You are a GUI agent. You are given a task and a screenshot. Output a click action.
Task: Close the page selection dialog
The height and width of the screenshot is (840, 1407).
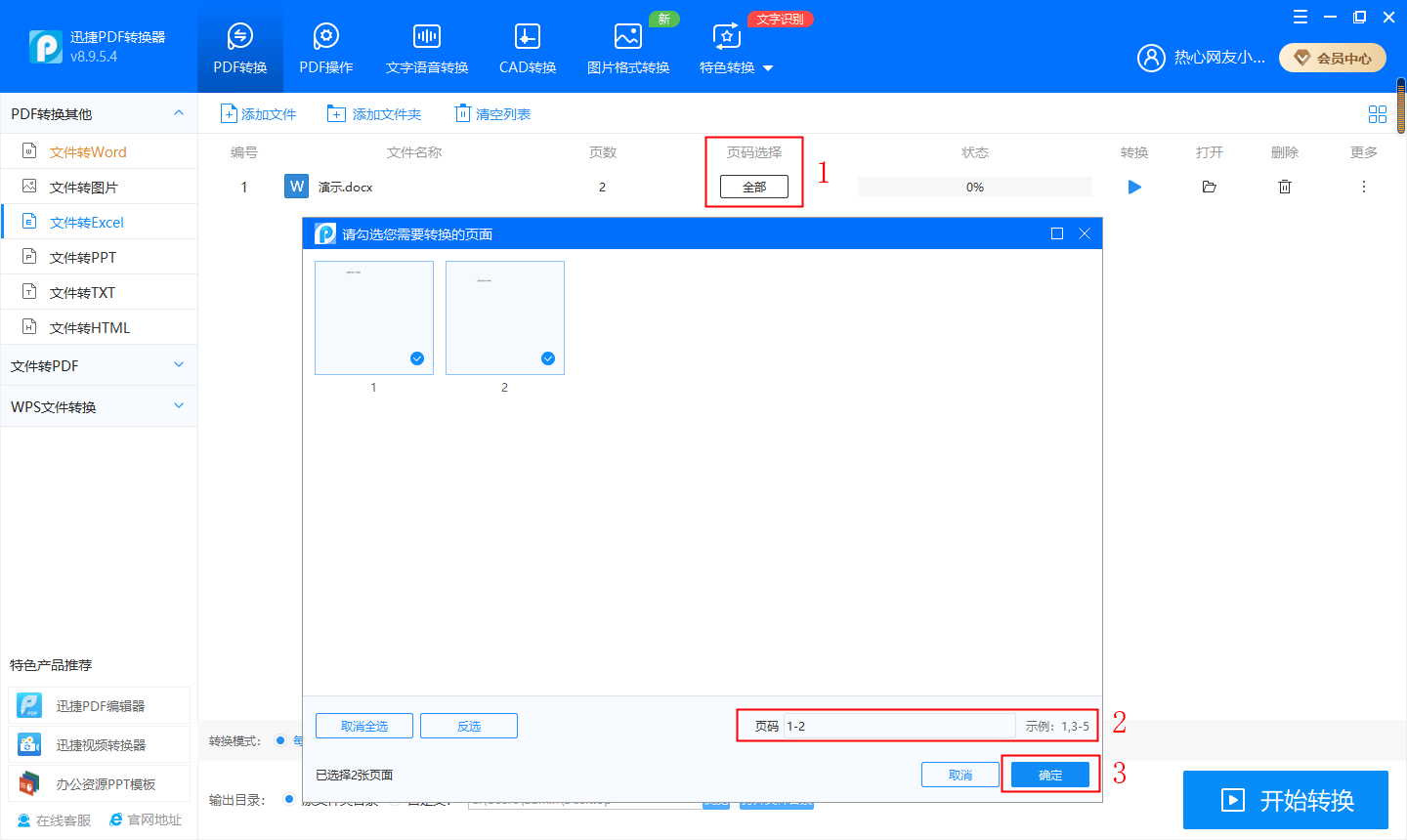click(1085, 233)
